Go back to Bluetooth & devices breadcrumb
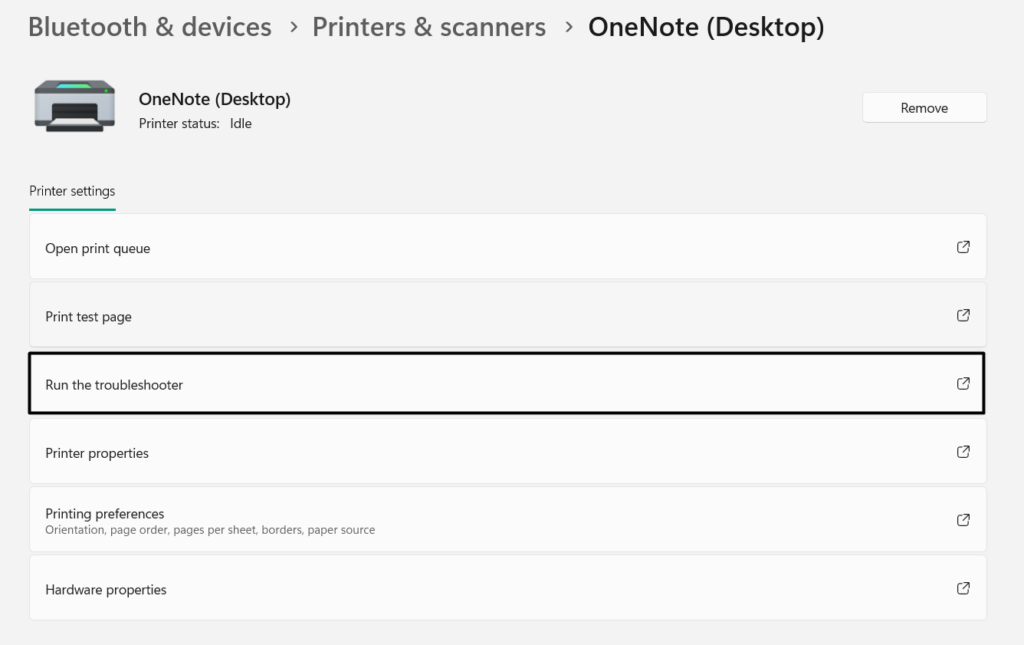 click(x=150, y=27)
